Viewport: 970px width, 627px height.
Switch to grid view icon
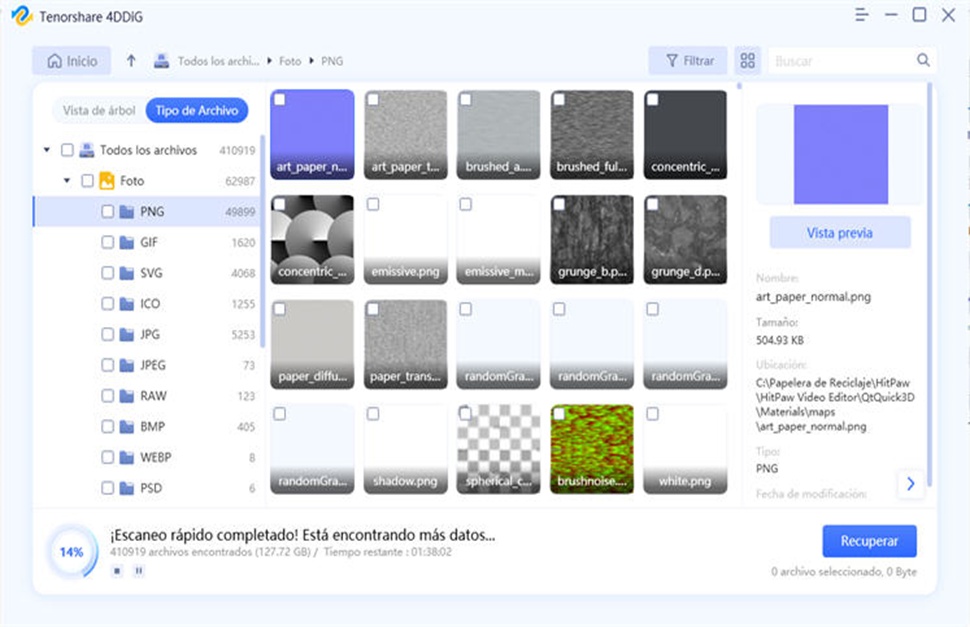point(747,61)
